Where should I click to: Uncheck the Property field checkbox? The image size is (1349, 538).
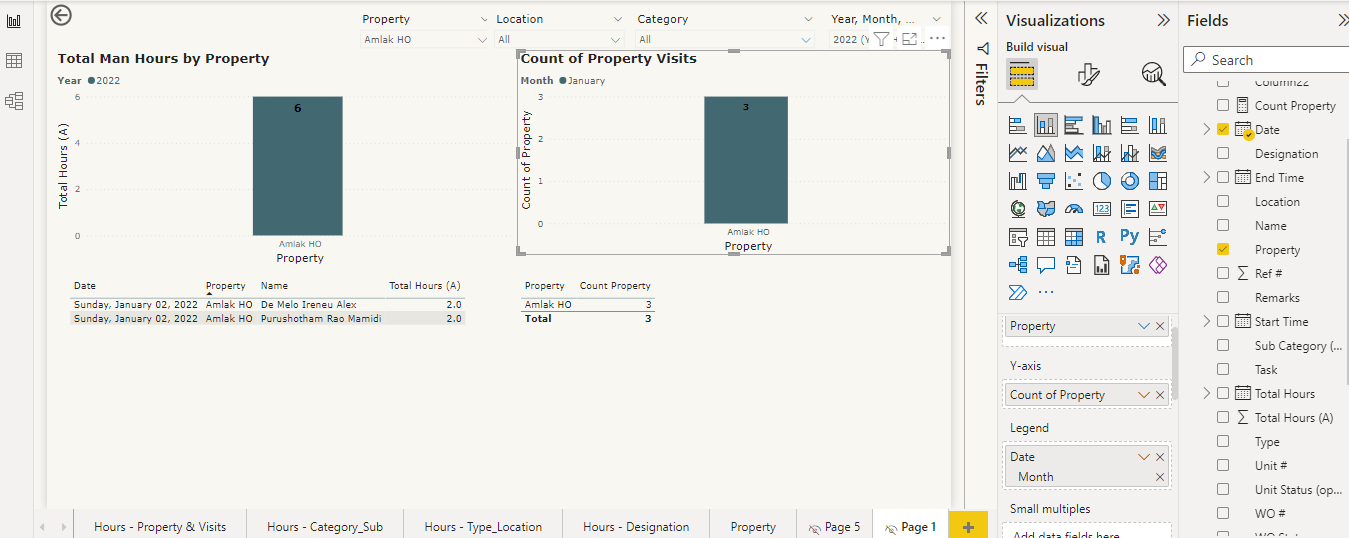[1223, 249]
